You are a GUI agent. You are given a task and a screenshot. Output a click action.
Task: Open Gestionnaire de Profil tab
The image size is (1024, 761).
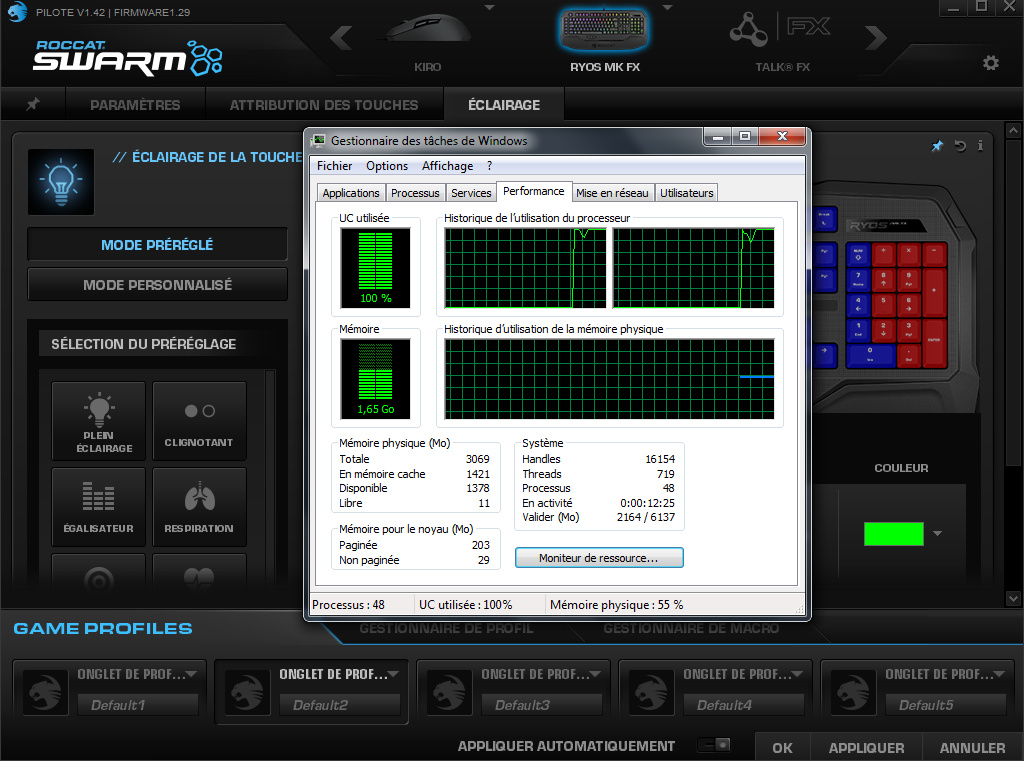point(446,628)
